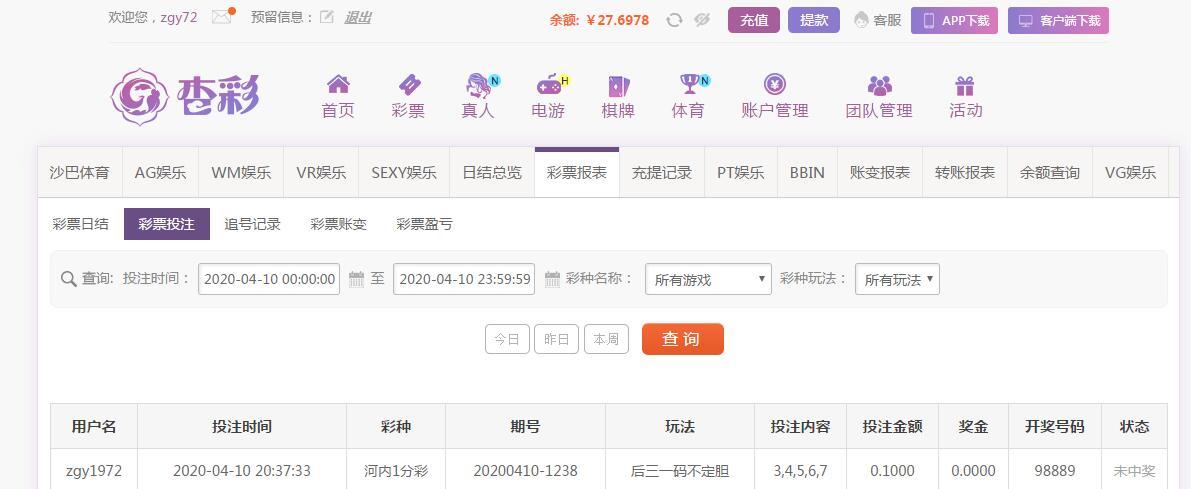This screenshot has height=489, width=1191.
Task: Open the 首页 home icon
Action: point(338,85)
